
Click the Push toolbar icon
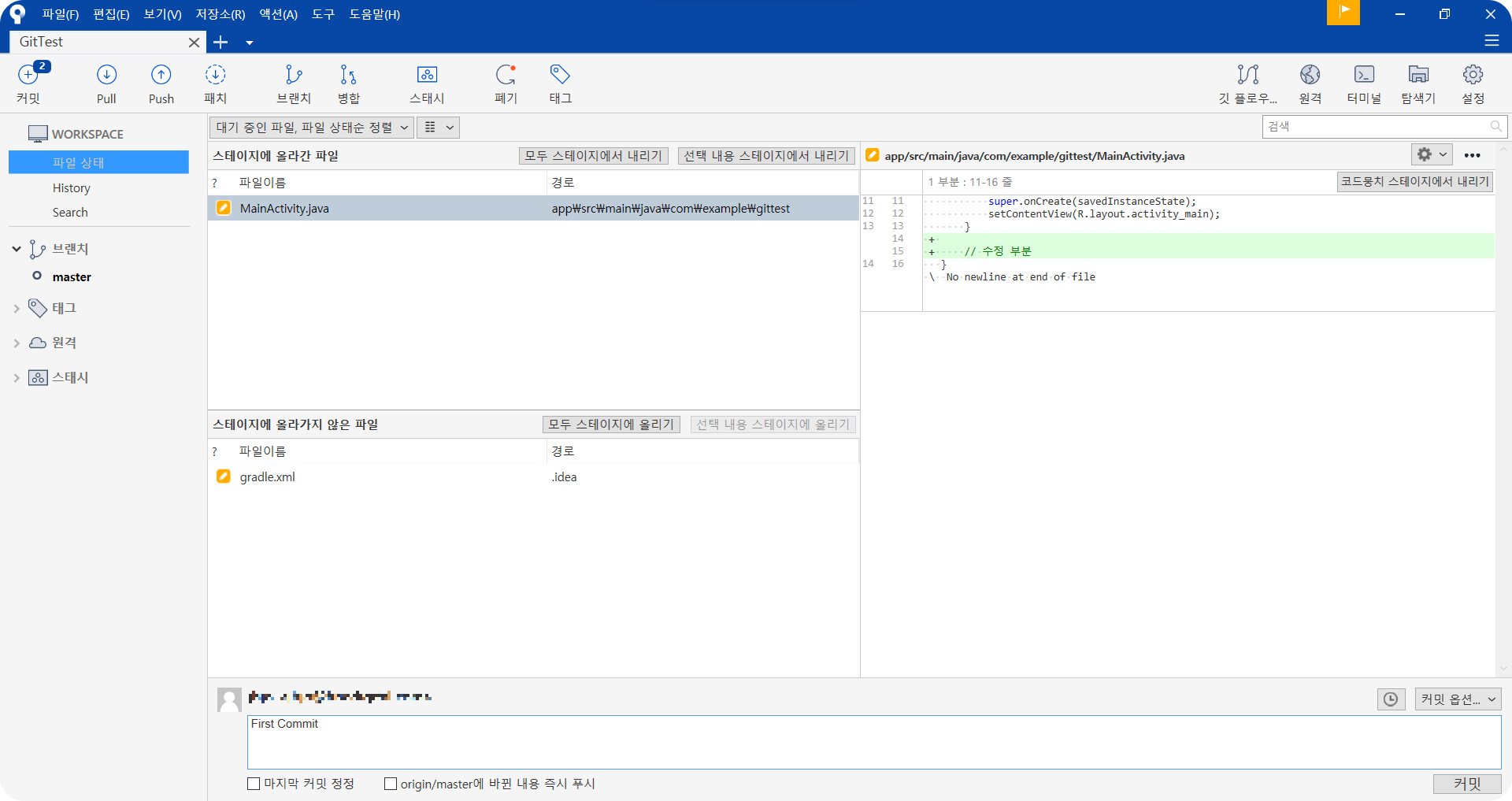pyautogui.click(x=161, y=83)
